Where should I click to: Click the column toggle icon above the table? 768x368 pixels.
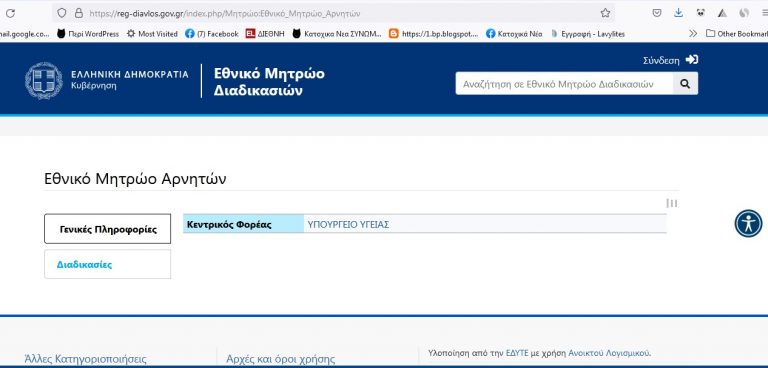[672, 203]
